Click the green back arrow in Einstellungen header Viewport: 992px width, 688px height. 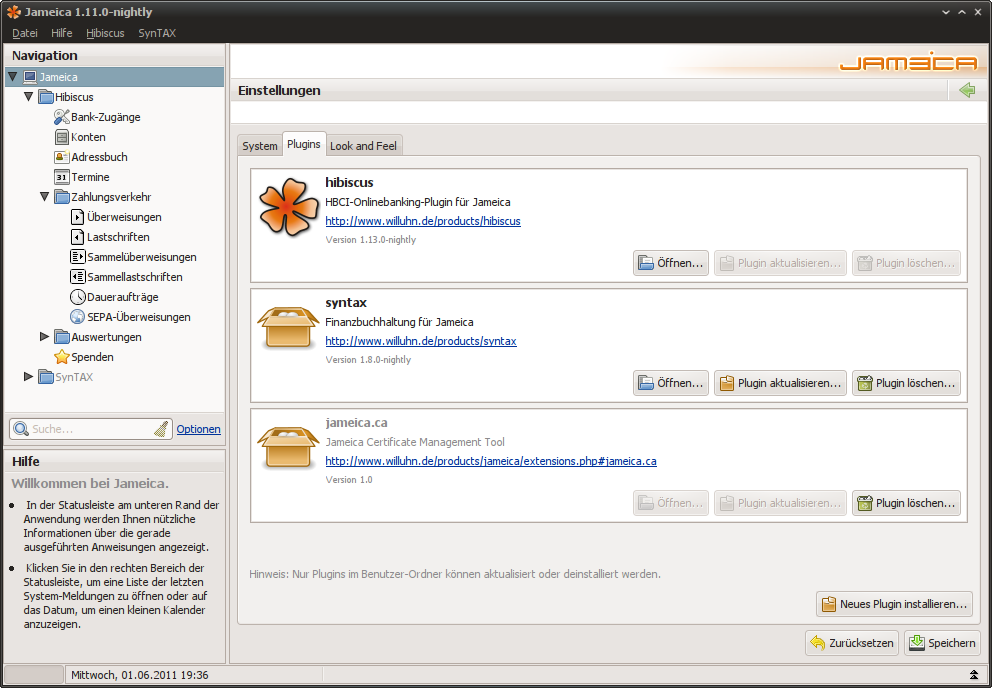967,91
